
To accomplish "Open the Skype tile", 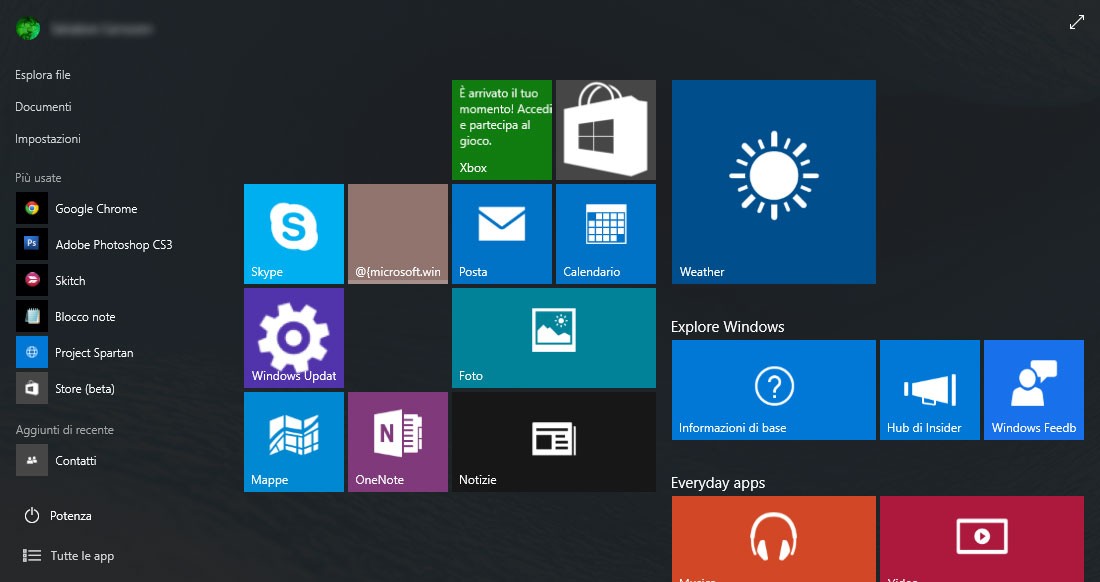I will coord(294,234).
